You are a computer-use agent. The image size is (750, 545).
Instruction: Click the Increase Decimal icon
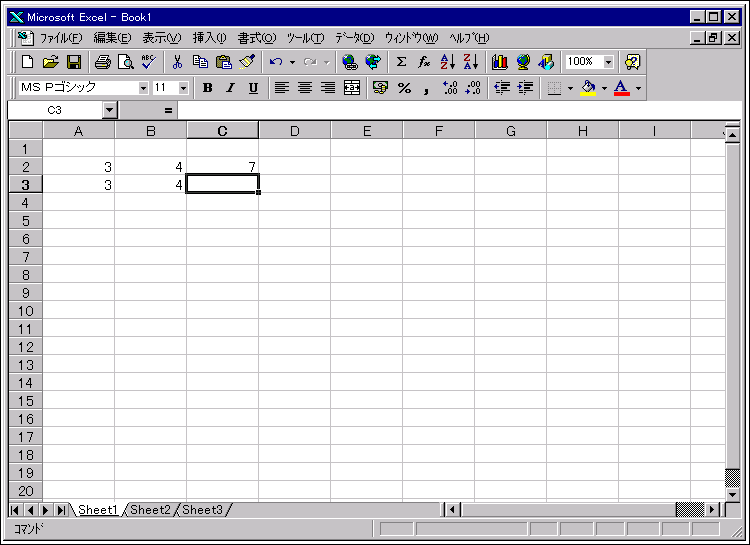[449, 88]
